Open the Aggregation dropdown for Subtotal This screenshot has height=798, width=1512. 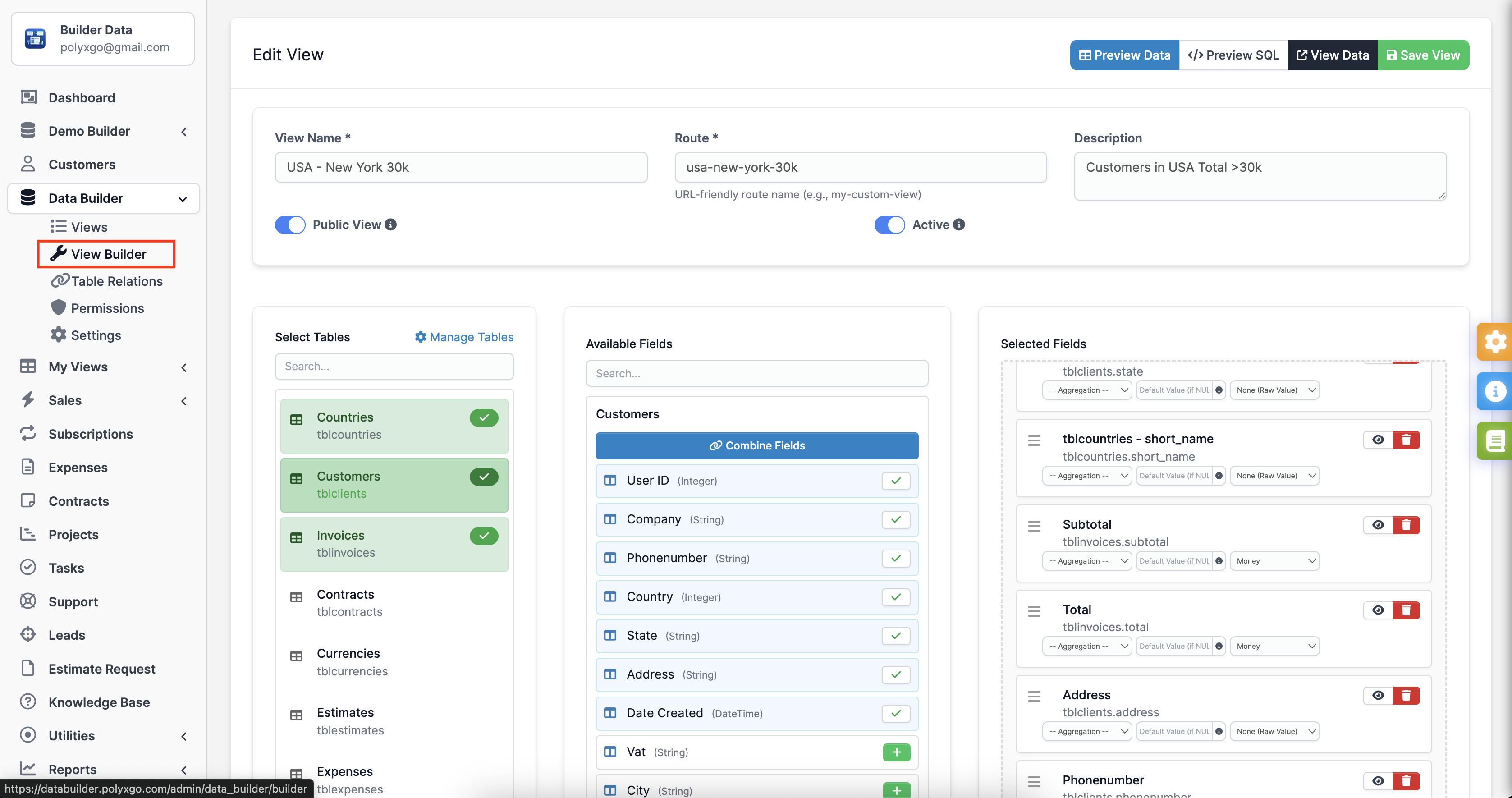coord(1086,560)
